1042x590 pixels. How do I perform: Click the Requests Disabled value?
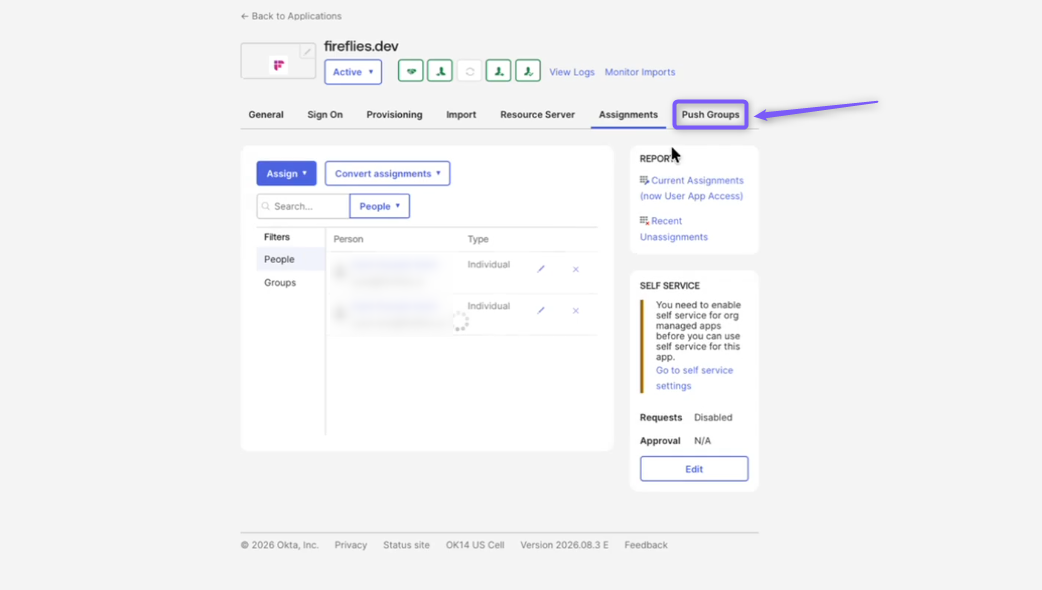713,417
